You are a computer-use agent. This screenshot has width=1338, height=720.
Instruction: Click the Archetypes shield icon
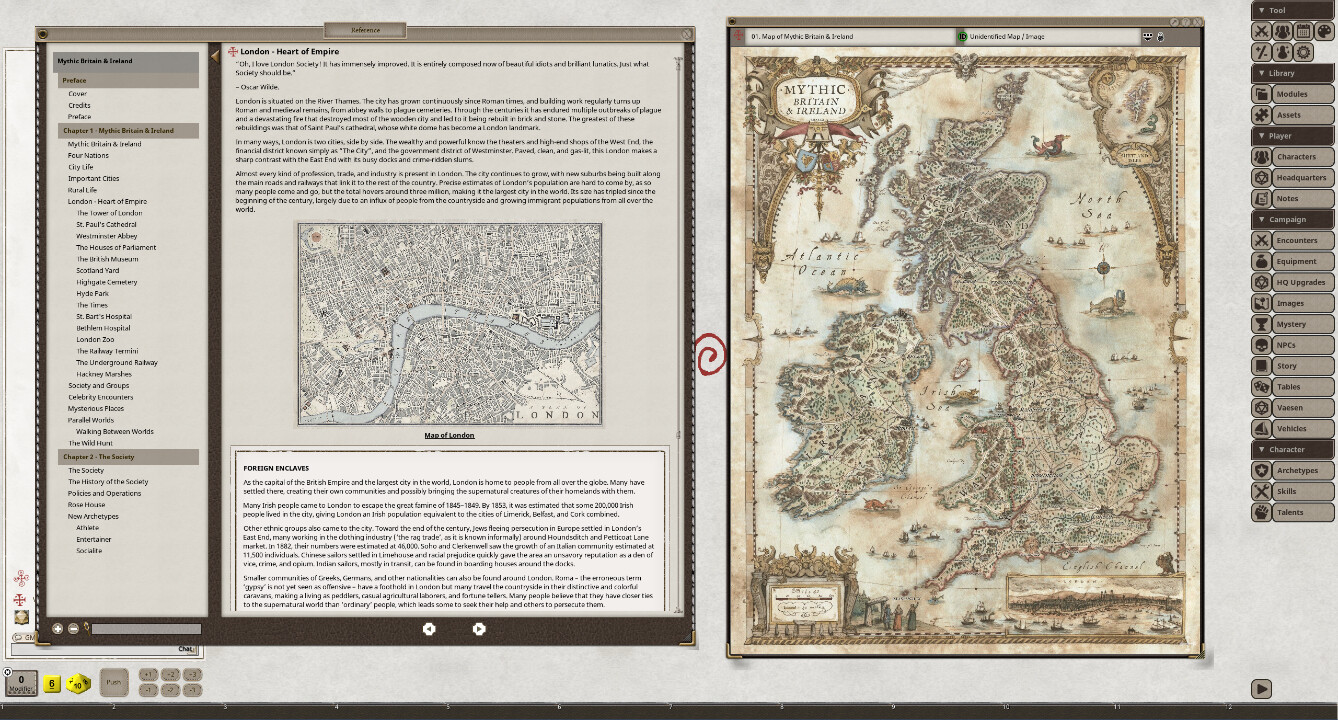[x=1261, y=471]
